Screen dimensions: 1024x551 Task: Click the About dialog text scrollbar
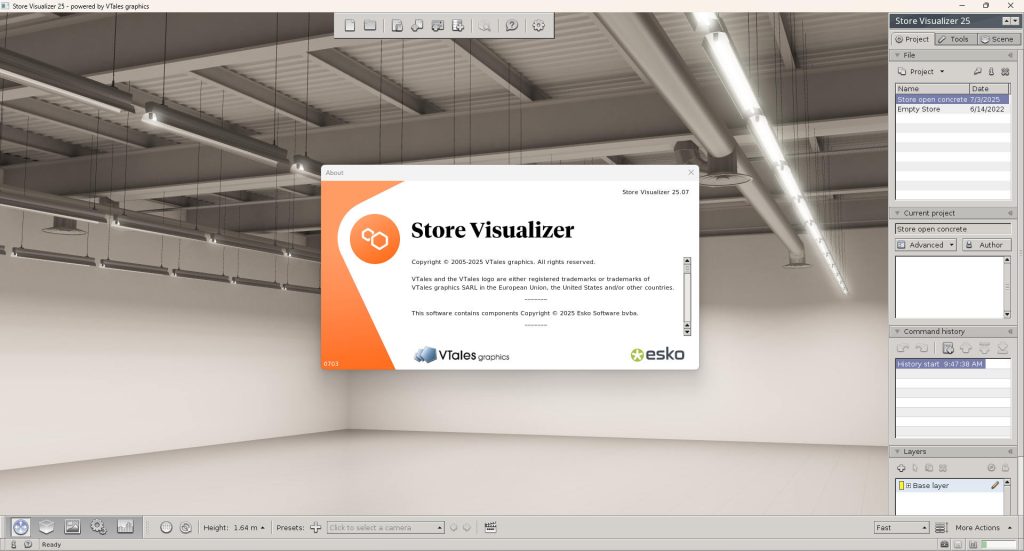click(686, 296)
